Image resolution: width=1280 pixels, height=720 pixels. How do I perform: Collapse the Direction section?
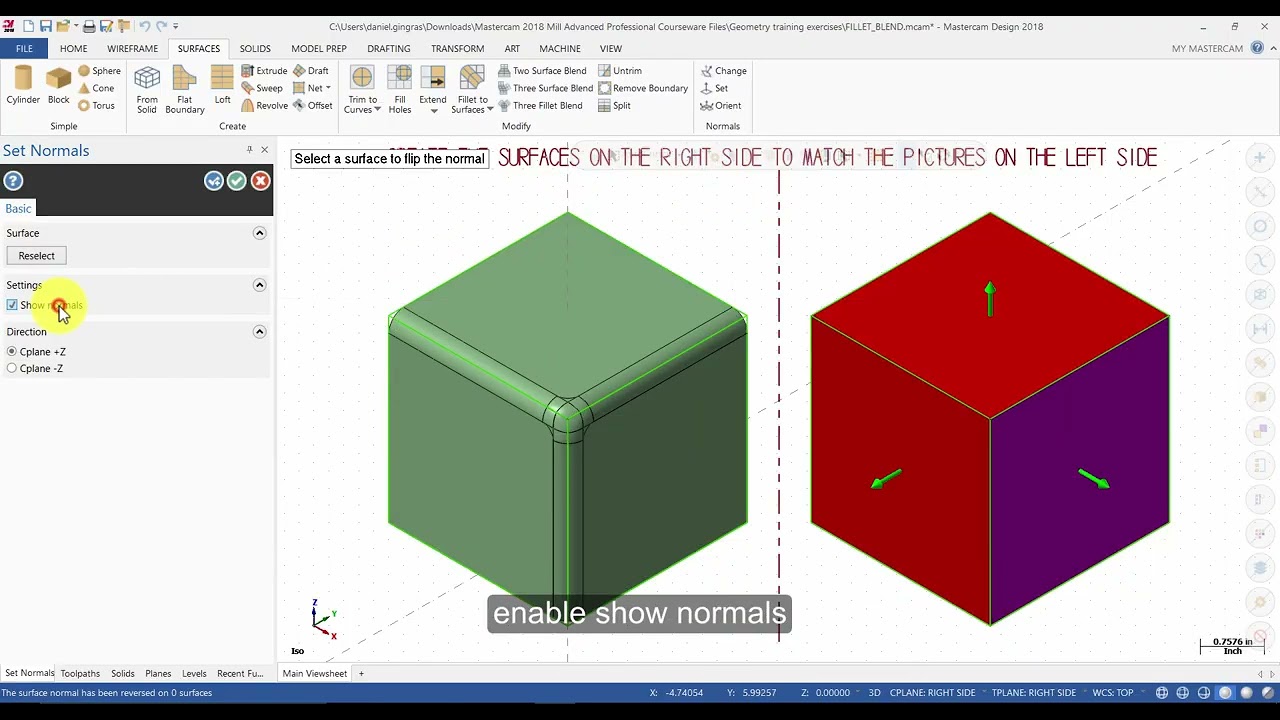click(x=259, y=332)
